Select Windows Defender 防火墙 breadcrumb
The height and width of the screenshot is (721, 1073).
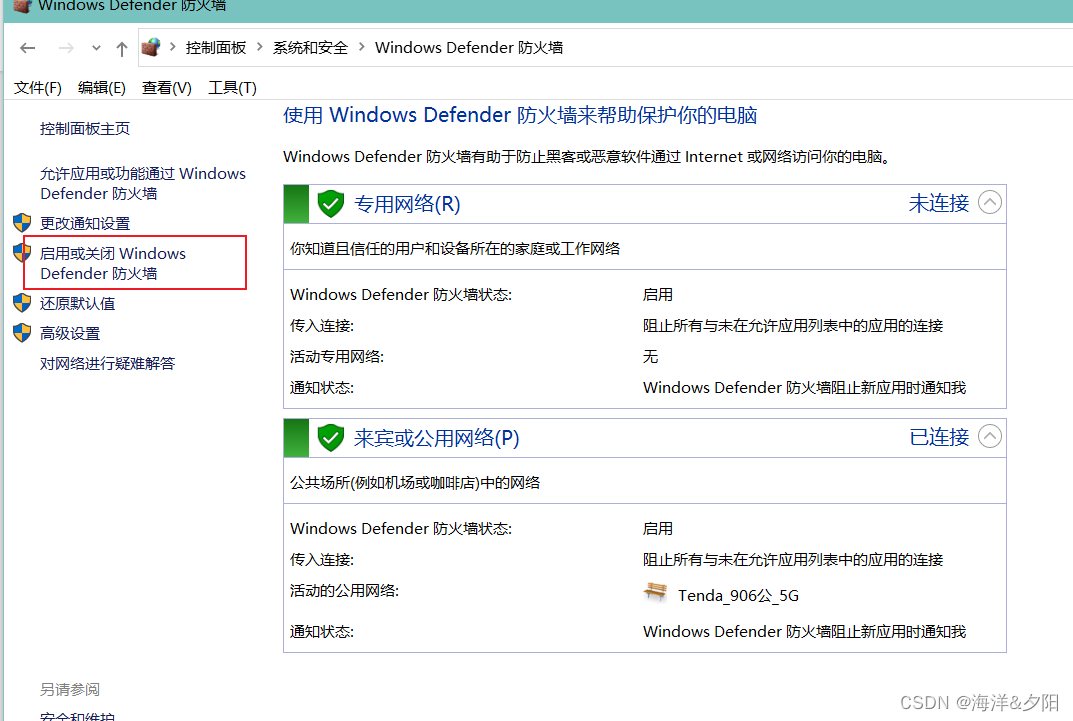[x=469, y=47]
